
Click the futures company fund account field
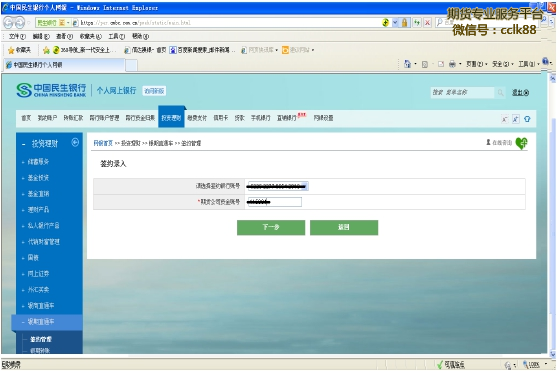pos(274,202)
